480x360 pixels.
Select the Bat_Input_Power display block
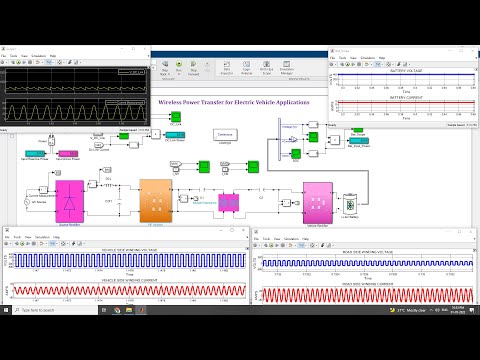359,141
